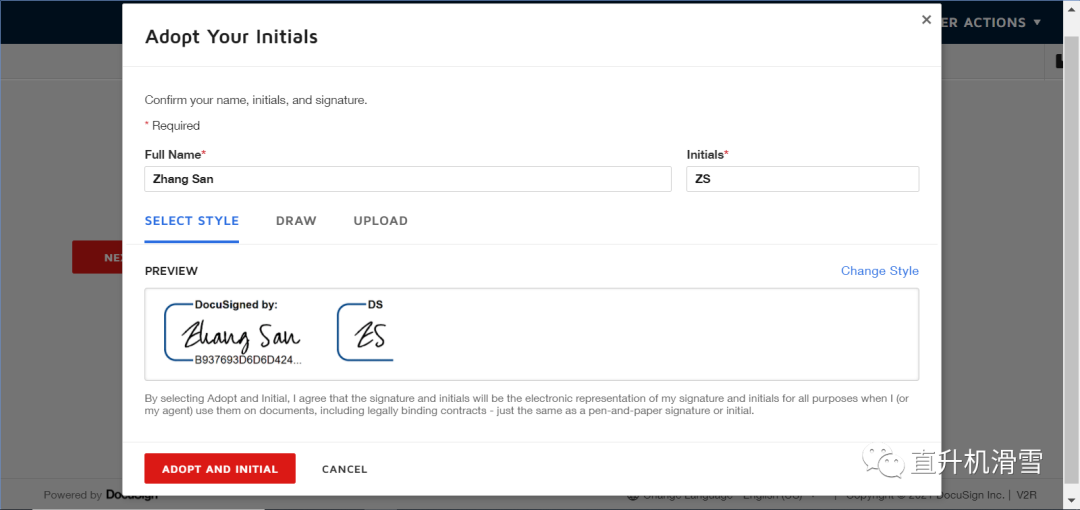The height and width of the screenshot is (510, 1080).
Task: Select the Zhang San signature preview
Action: point(233,332)
